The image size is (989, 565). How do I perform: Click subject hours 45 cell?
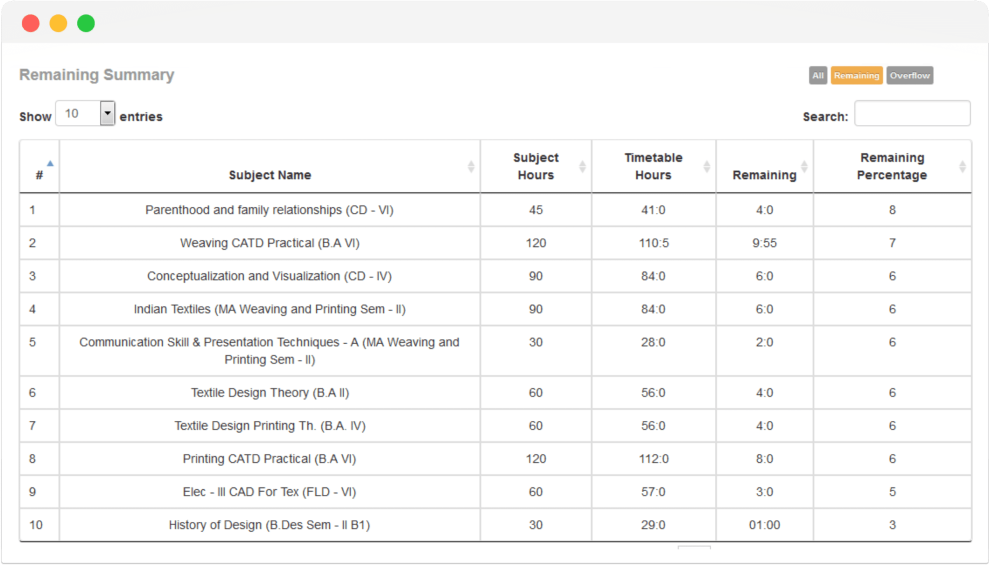535,210
